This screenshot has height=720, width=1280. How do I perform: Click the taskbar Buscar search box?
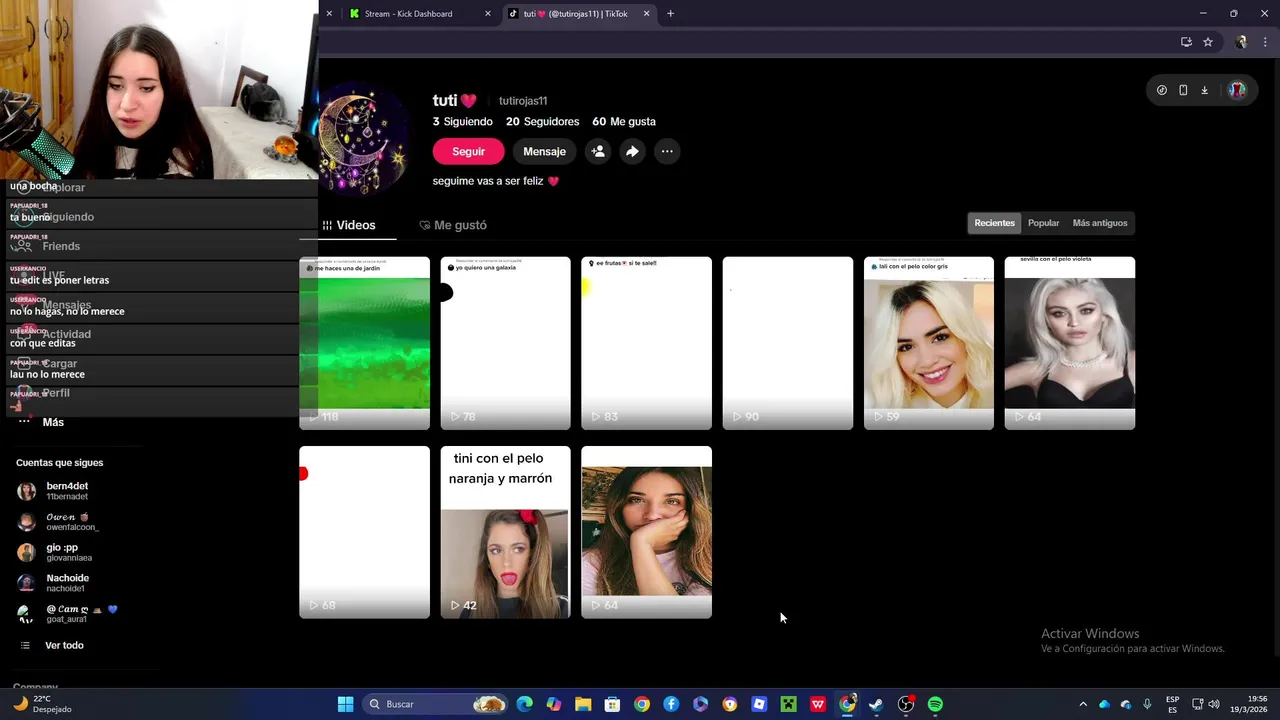(436, 704)
